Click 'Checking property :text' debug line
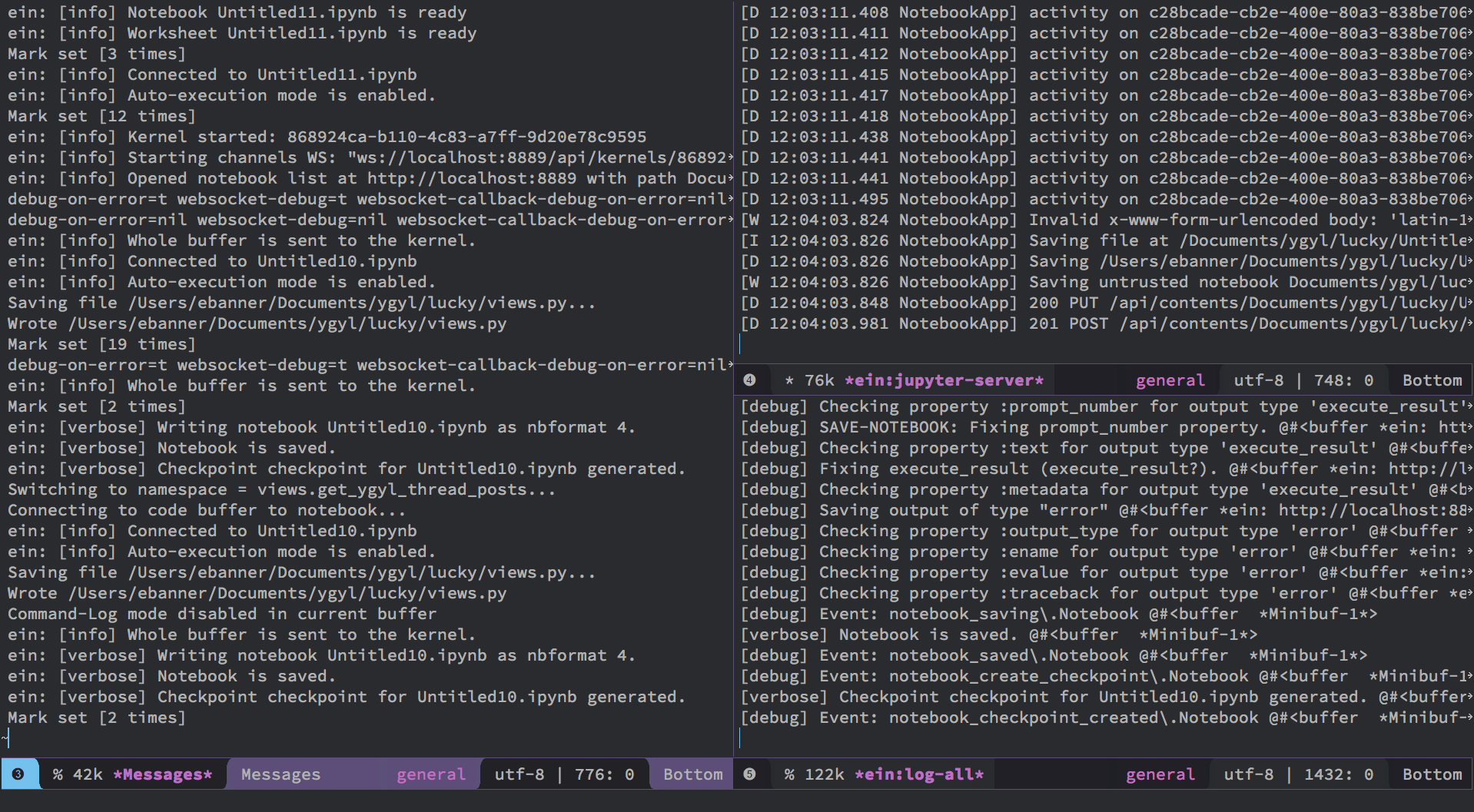 1107,448
